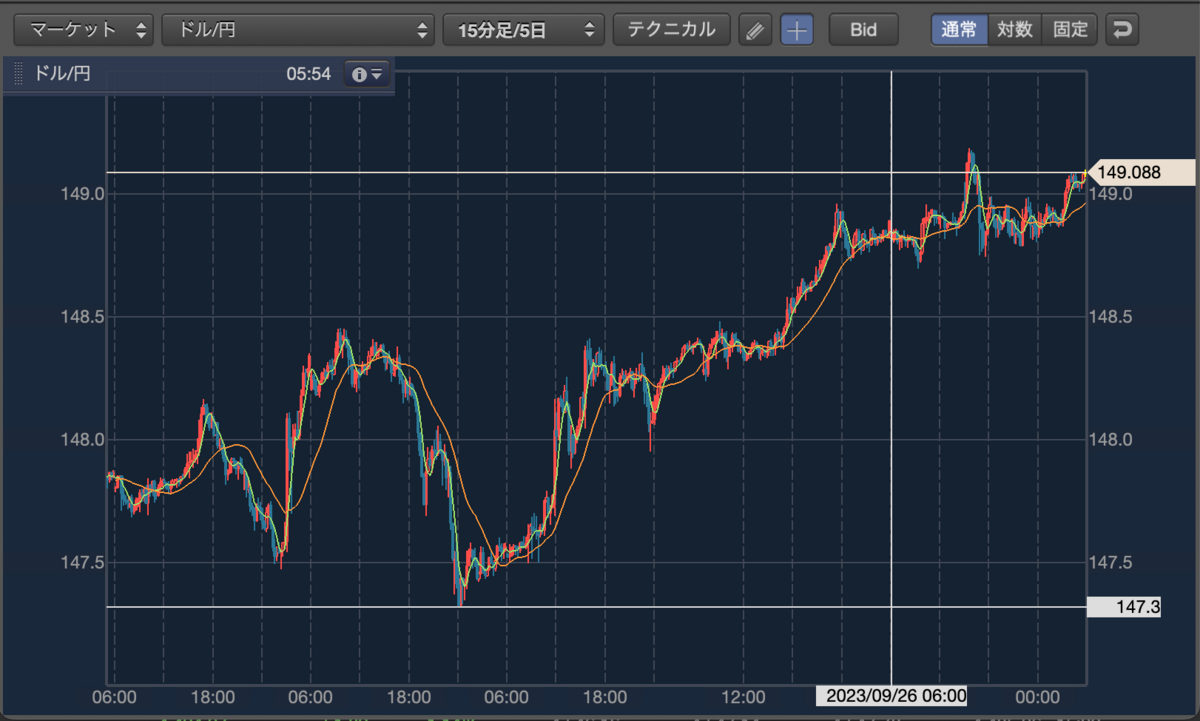Open the ドル/円 currency pair selector
The width and height of the screenshot is (1200, 721).
tap(298, 30)
